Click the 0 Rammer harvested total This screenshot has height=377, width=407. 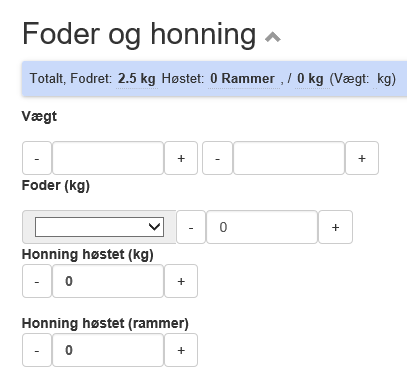pyautogui.click(x=243, y=79)
